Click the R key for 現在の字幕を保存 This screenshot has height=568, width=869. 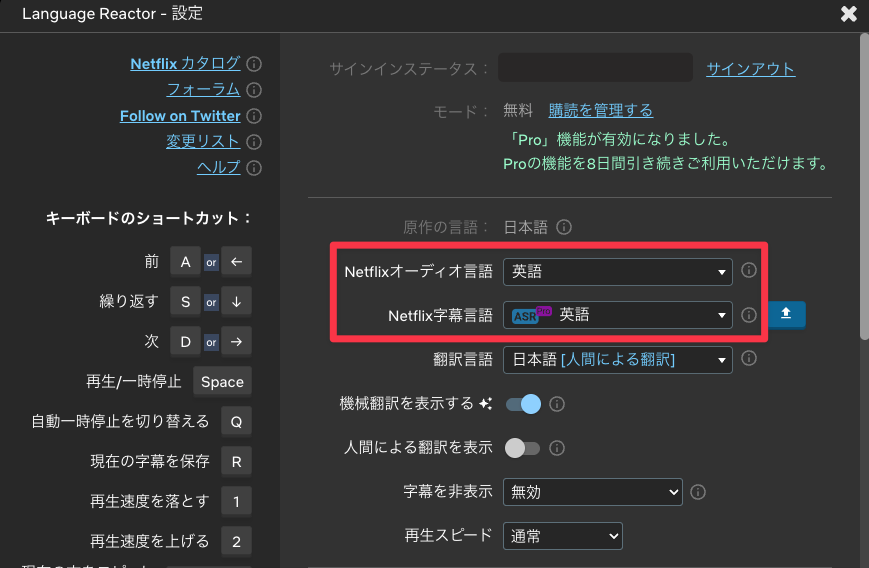[237, 462]
